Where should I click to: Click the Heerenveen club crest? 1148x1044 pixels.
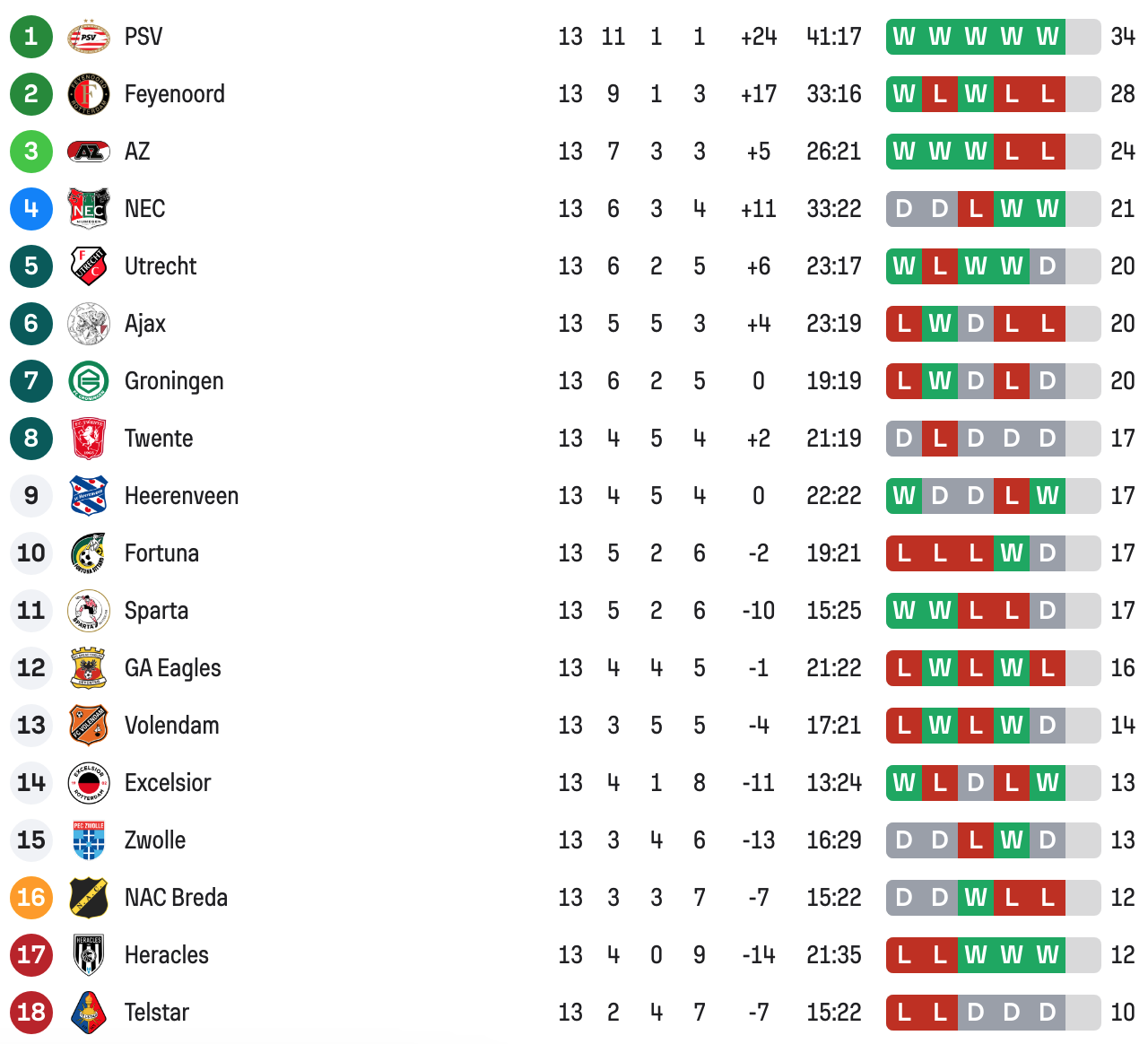point(88,496)
